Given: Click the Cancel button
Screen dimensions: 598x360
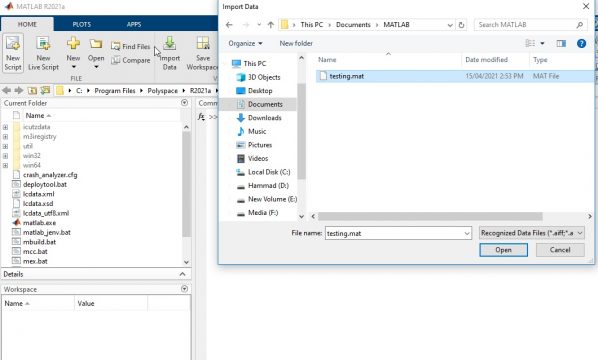Looking at the screenshot, I should click(560, 250).
